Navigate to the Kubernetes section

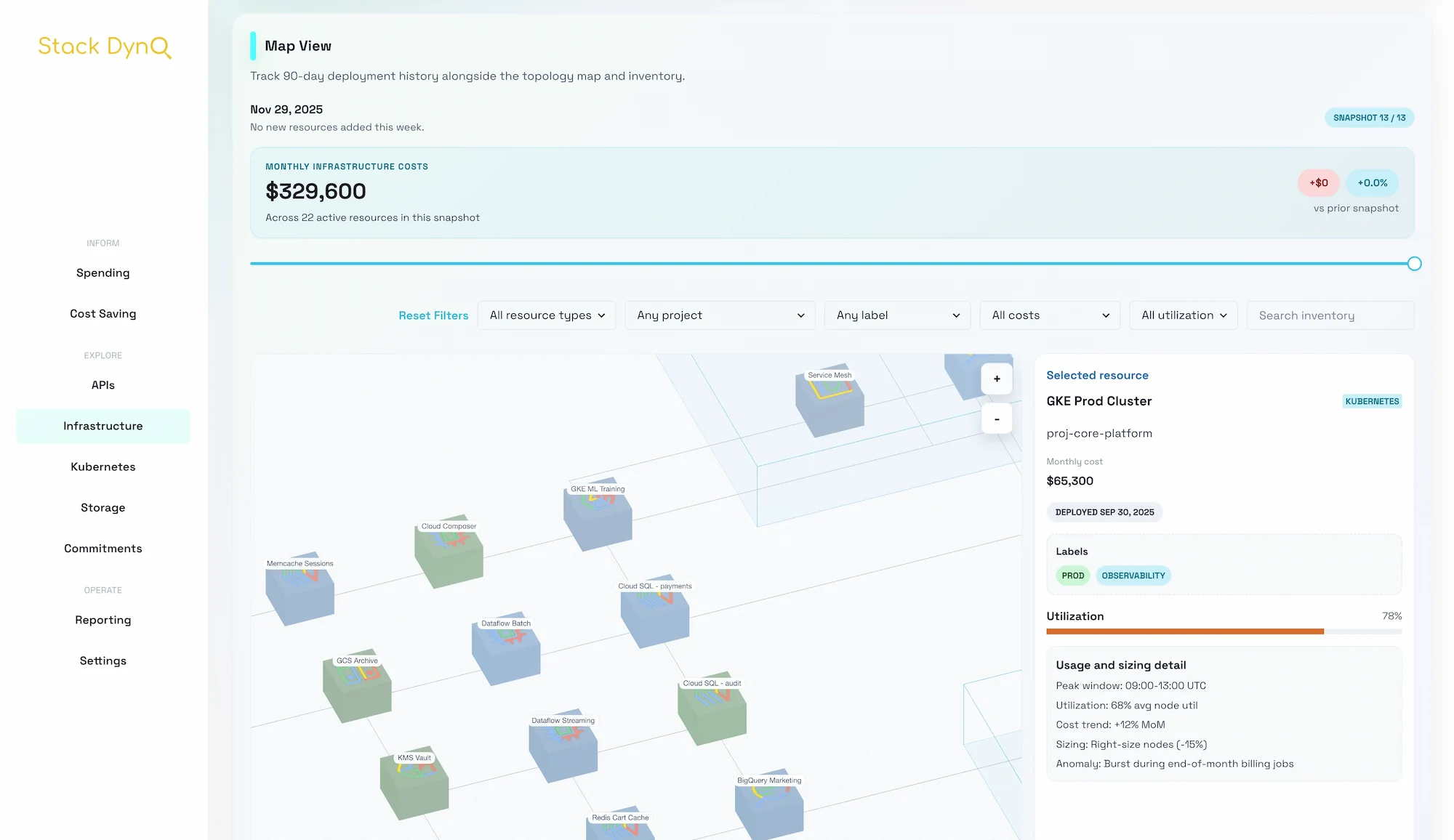click(103, 467)
